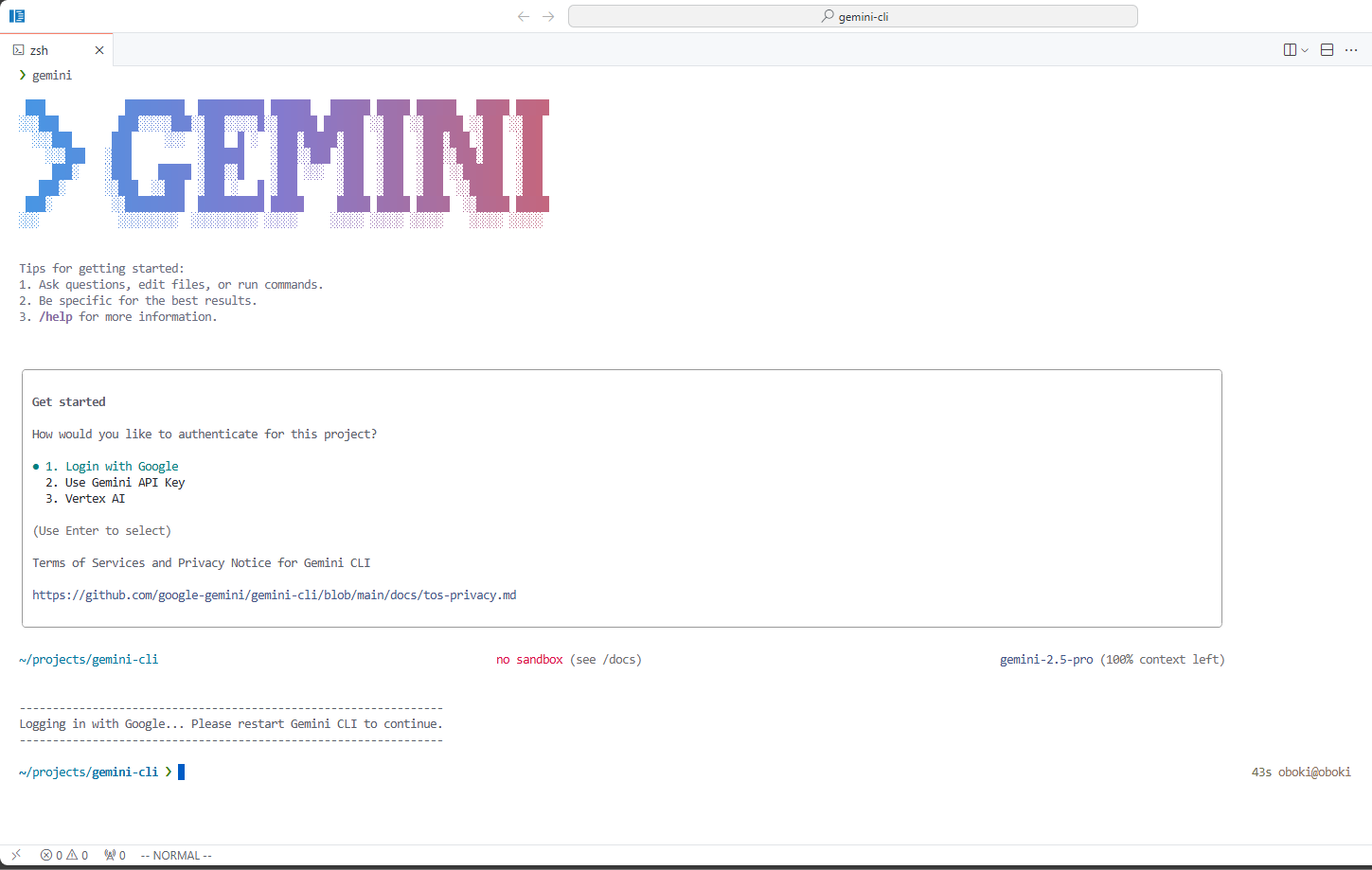
Task: Click the GEMINI ASCII-art logo
Action: point(284,163)
